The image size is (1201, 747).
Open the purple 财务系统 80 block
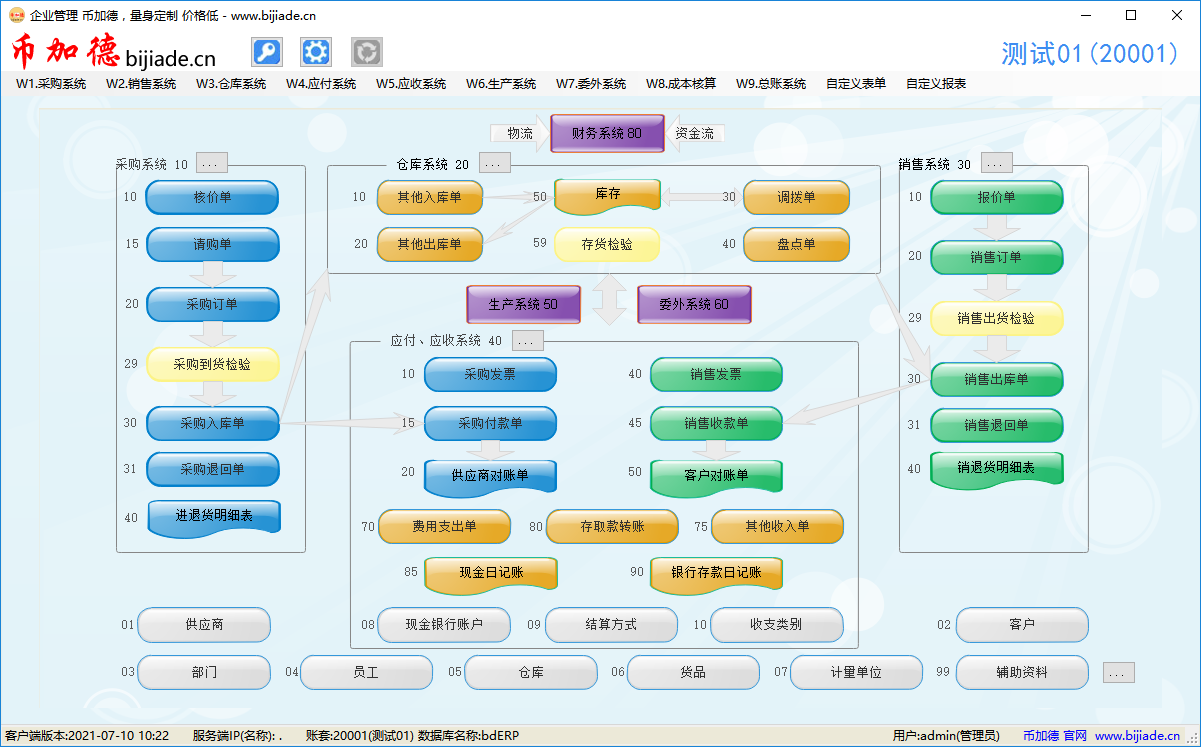tap(607, 133)
